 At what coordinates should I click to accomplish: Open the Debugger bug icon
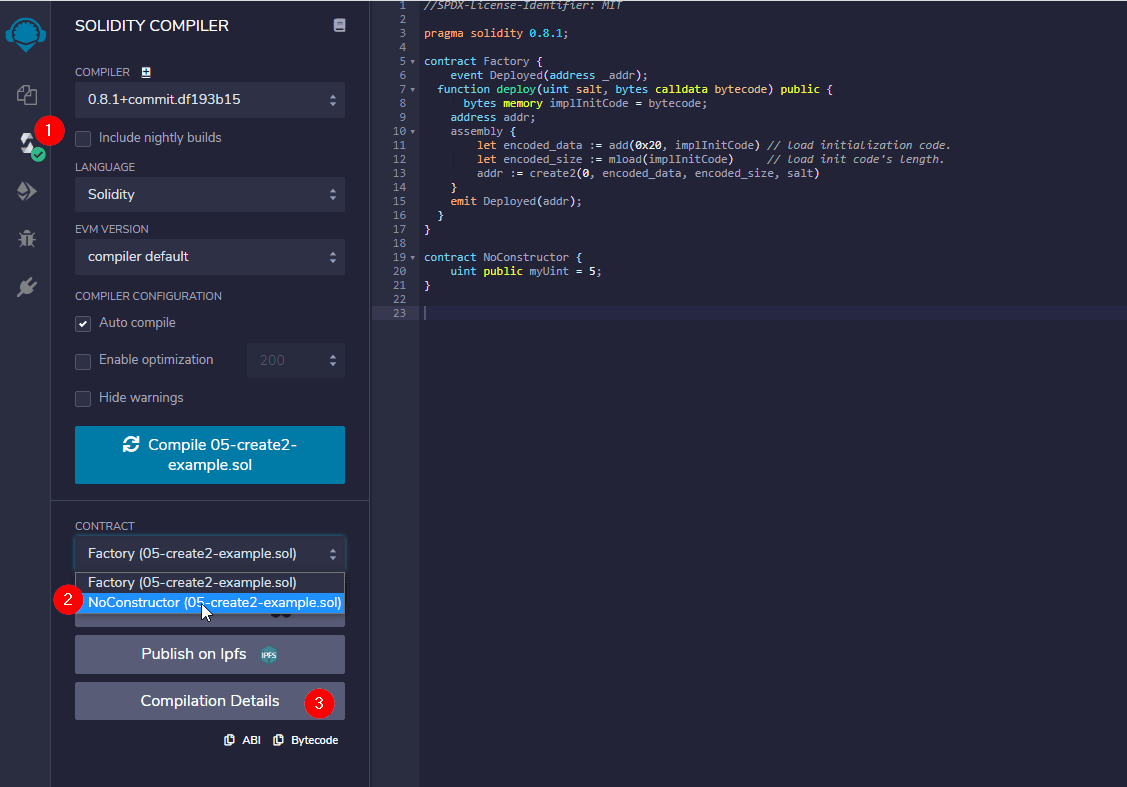point(27,239)
